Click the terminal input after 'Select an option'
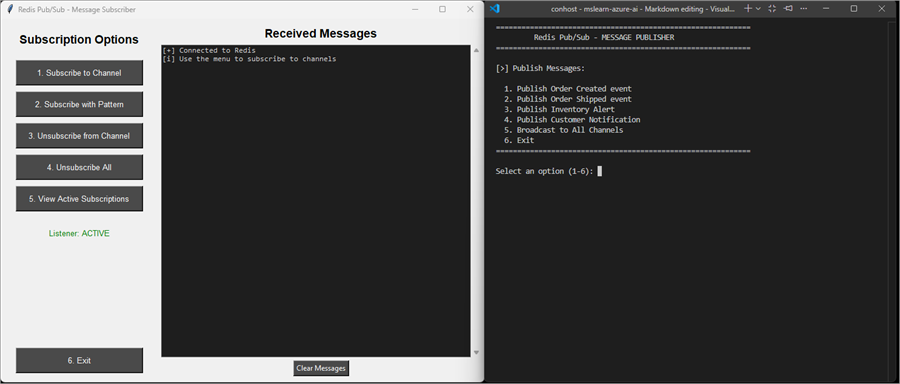 [600, 171]
